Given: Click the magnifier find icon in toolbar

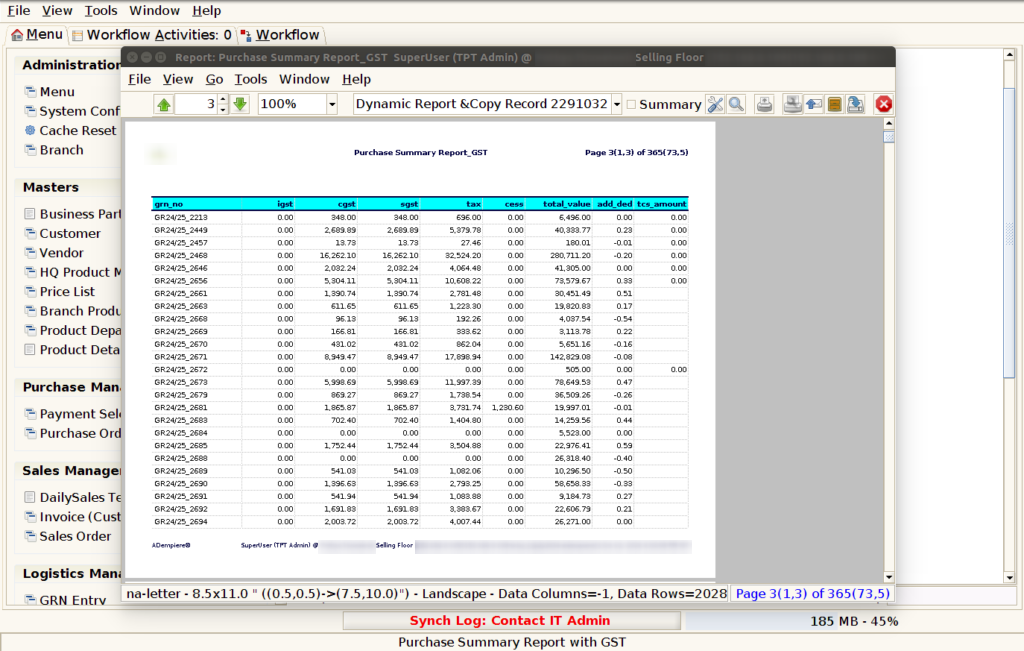Looking at the screenshot, I should (736, 104).
